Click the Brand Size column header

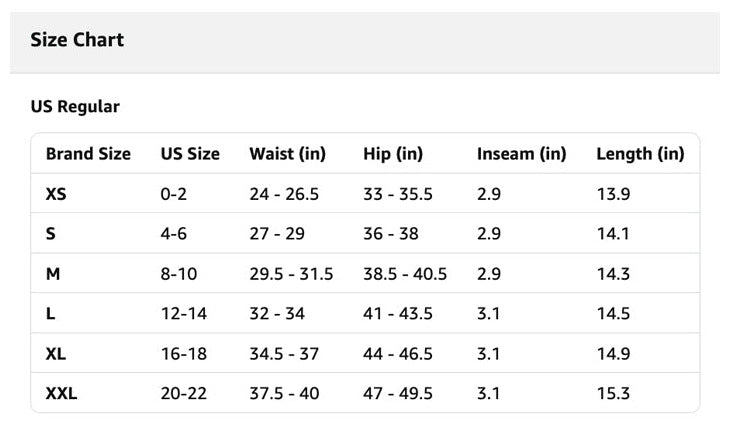click(x=88, y=154)
